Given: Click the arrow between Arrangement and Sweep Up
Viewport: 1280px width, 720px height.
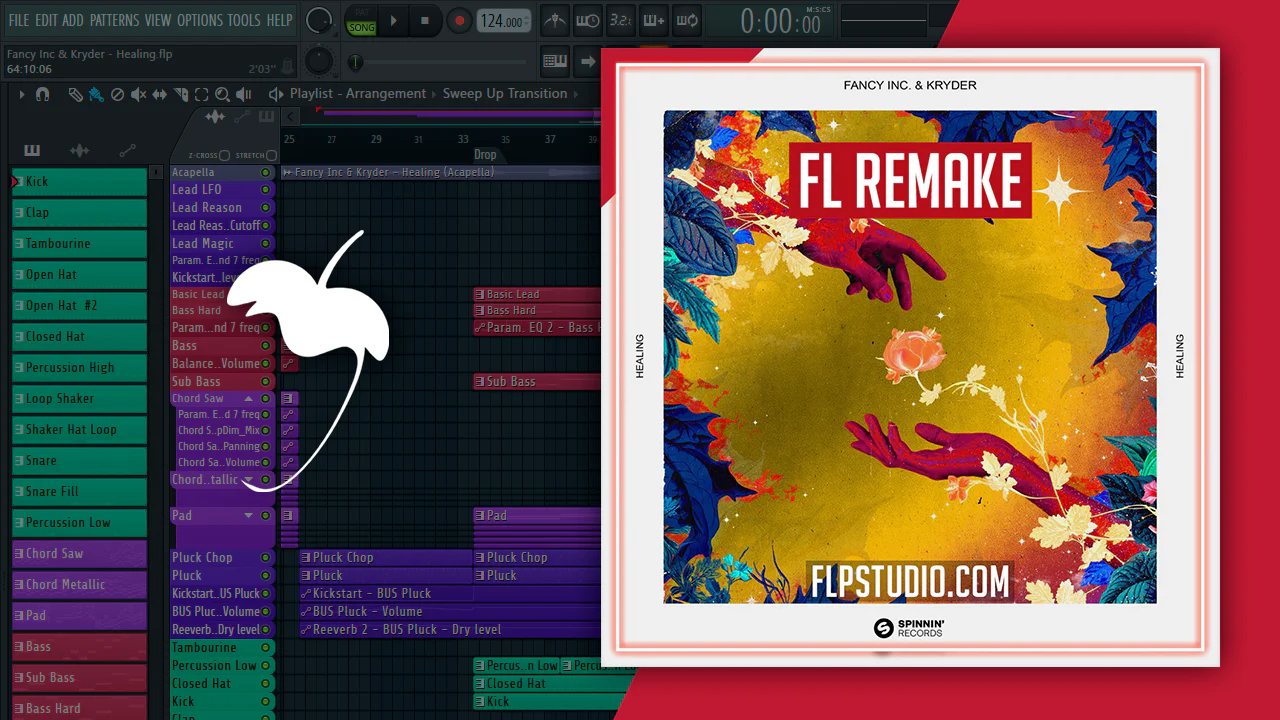Looking at the screenshot, I should 435,94.
